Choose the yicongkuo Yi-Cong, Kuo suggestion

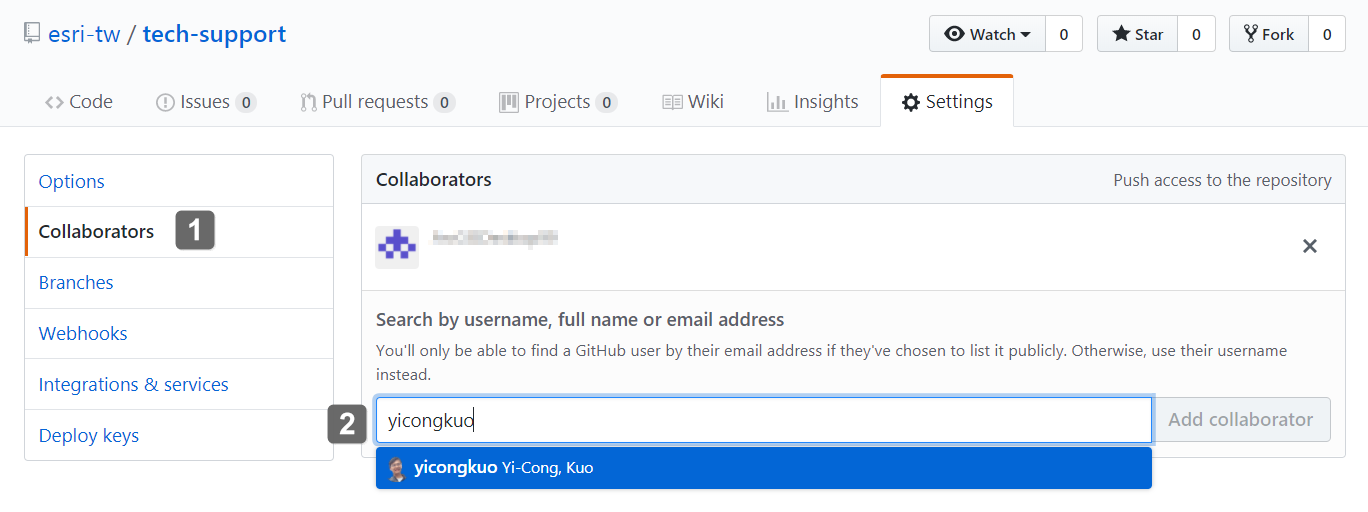click(x=764, y=468)
